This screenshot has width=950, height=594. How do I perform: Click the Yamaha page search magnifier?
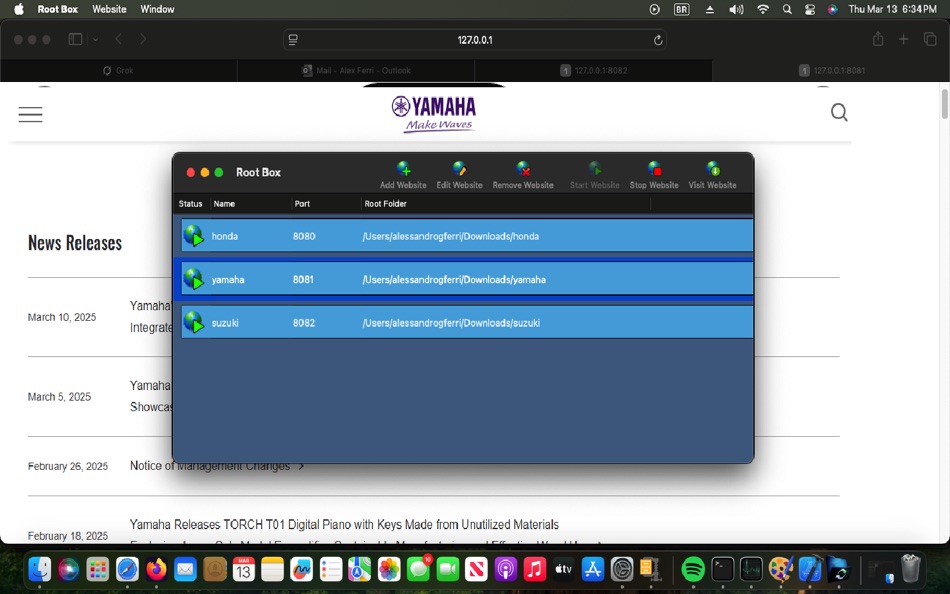tap(839, 112)
